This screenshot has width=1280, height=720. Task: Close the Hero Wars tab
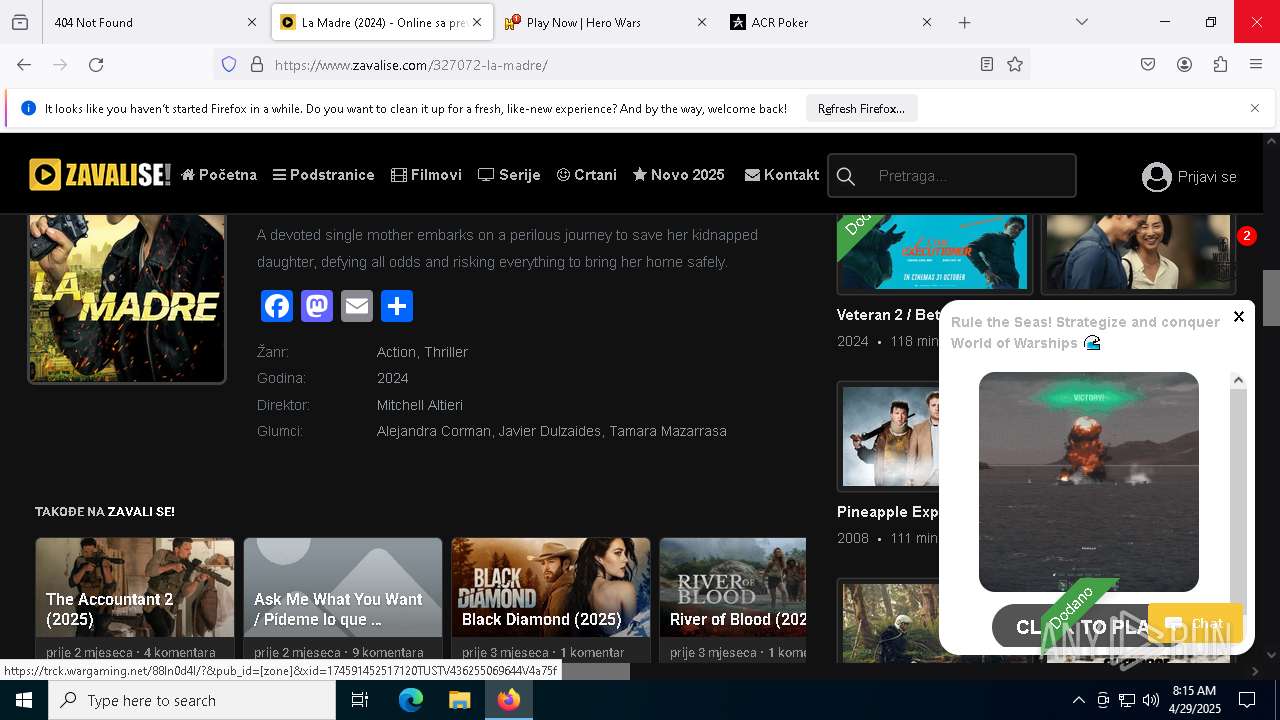pyautogui.click(x=702, y=22)
